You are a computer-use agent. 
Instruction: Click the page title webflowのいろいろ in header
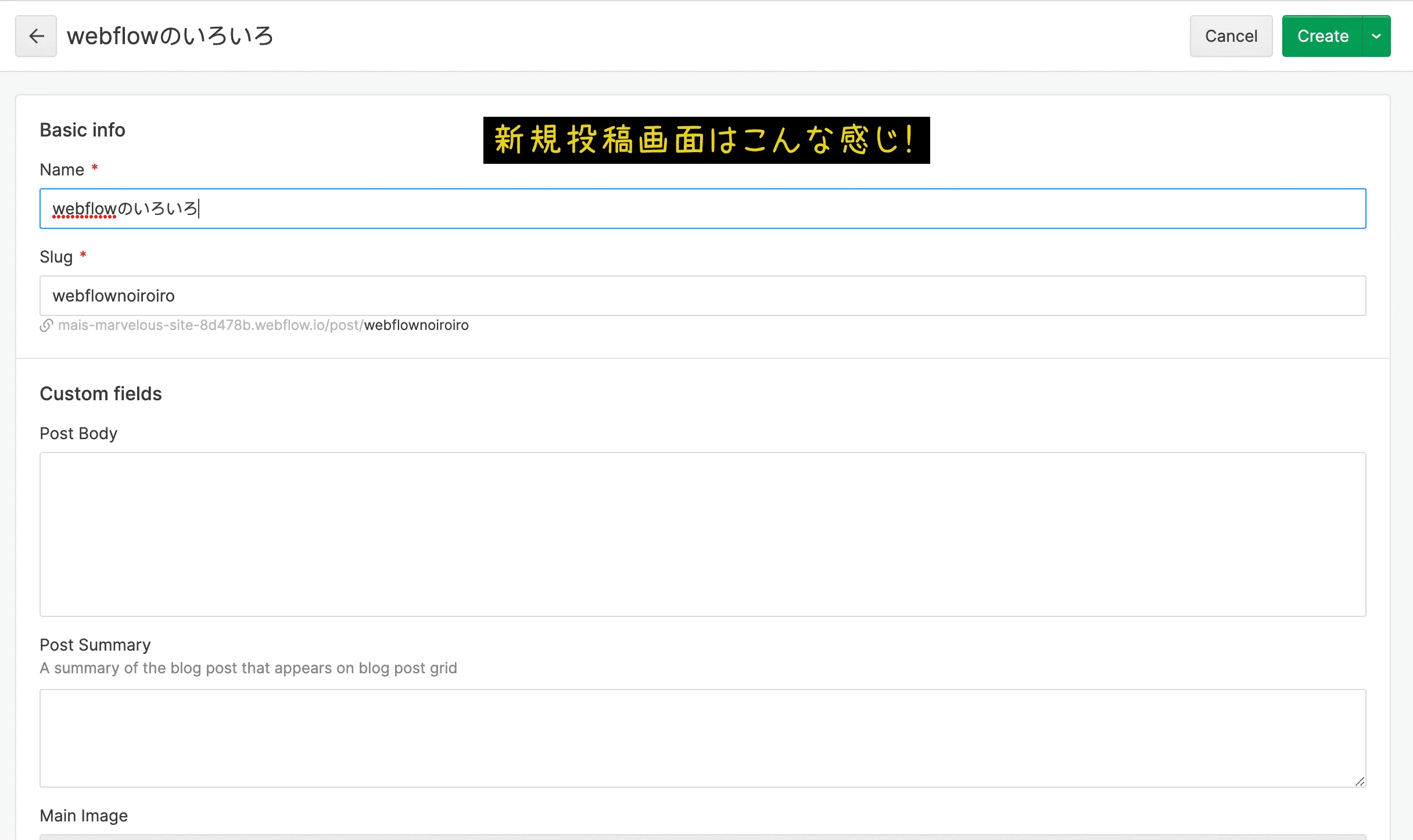point(170,36)
